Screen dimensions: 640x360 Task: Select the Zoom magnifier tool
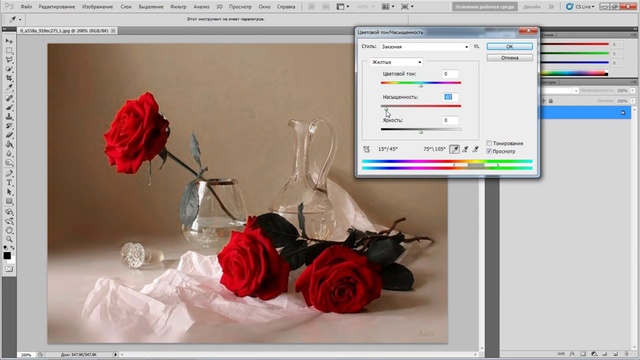[9, 239]
